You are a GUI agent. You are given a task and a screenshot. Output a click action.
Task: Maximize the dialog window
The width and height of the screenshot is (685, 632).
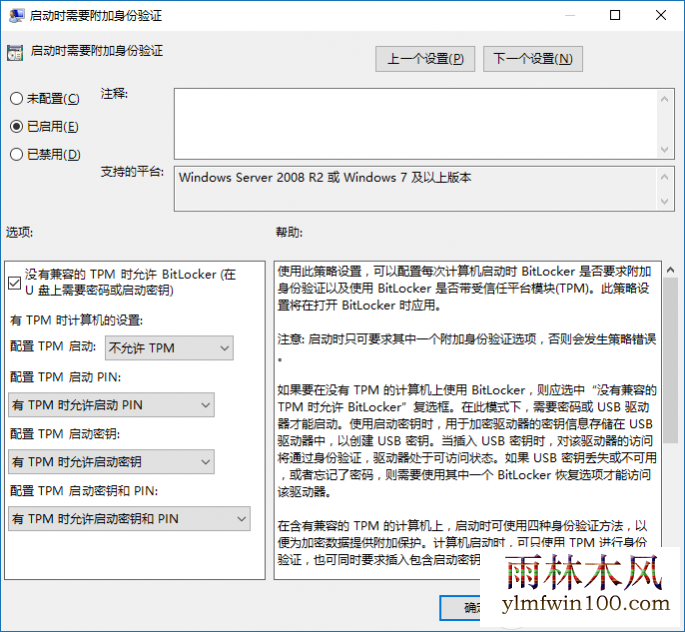(615, 16)
